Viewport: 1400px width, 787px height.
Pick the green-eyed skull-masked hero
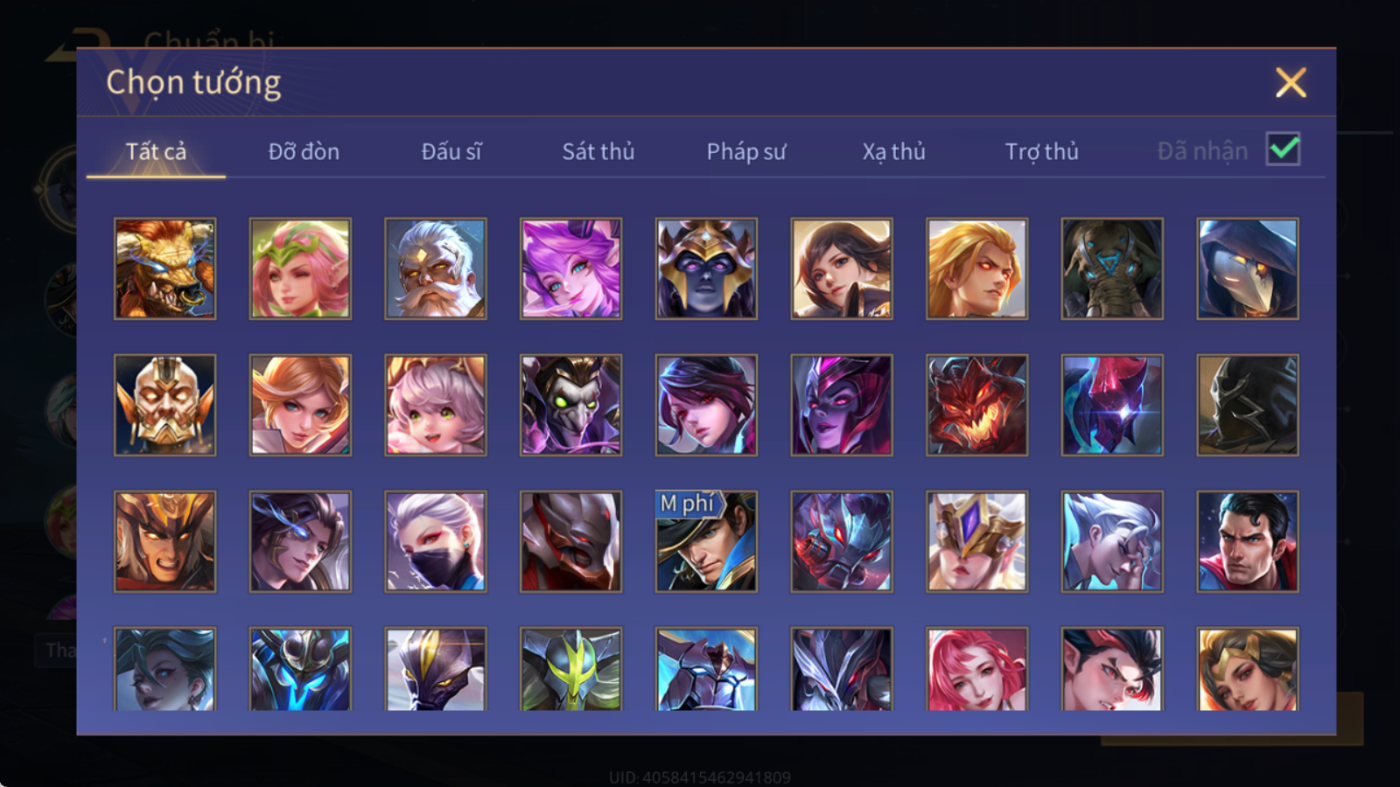pos(571,405)
